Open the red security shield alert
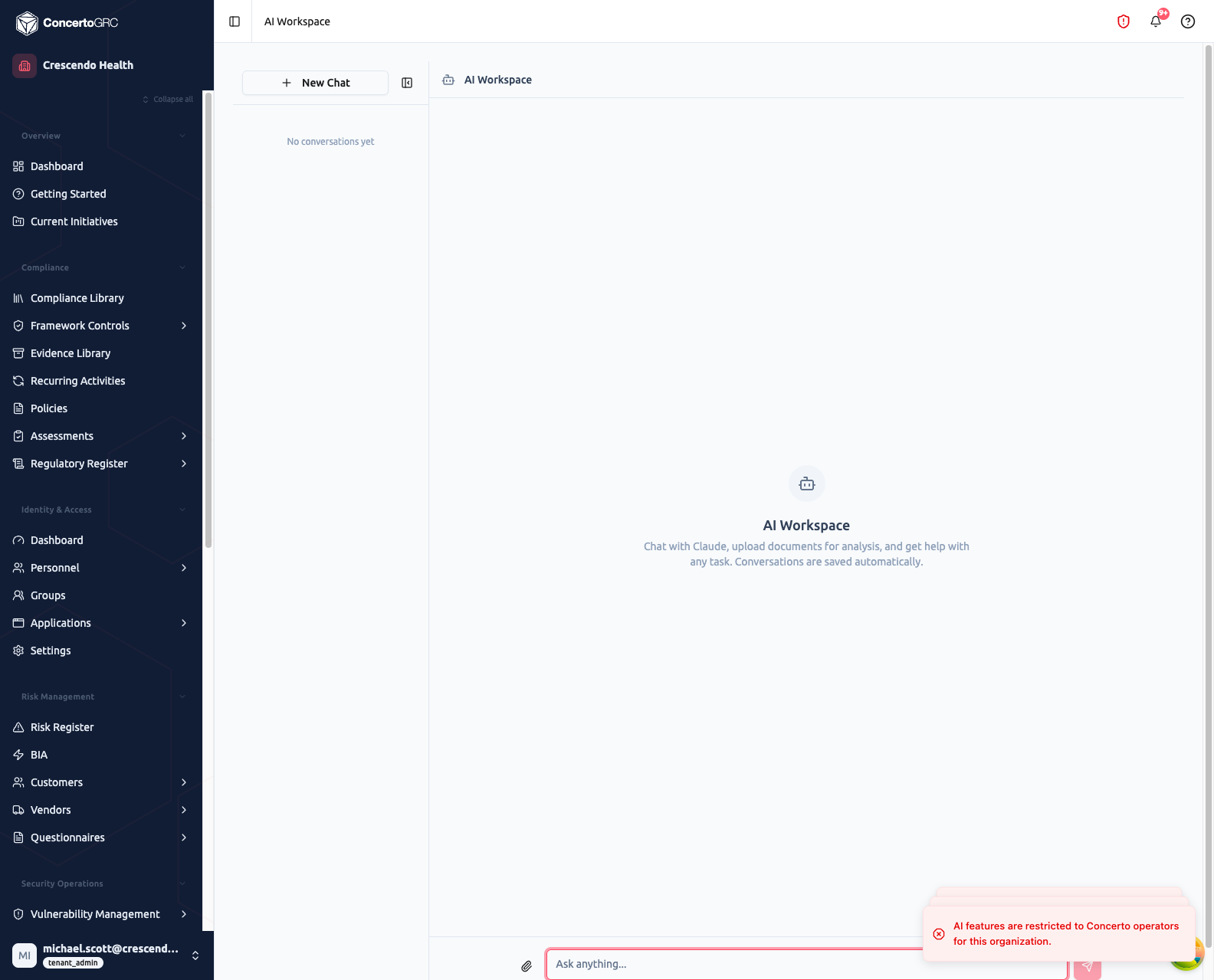This screenshot has height=980, width=1214. pos(1124,21)
